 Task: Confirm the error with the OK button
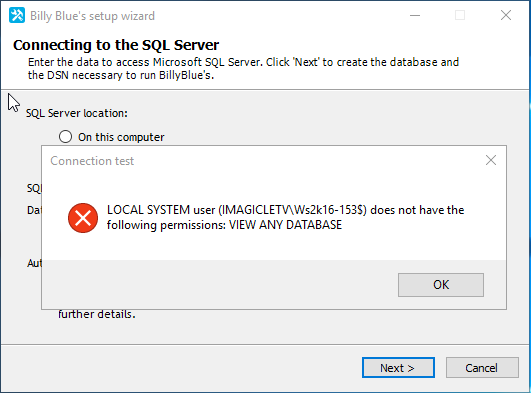441,285
